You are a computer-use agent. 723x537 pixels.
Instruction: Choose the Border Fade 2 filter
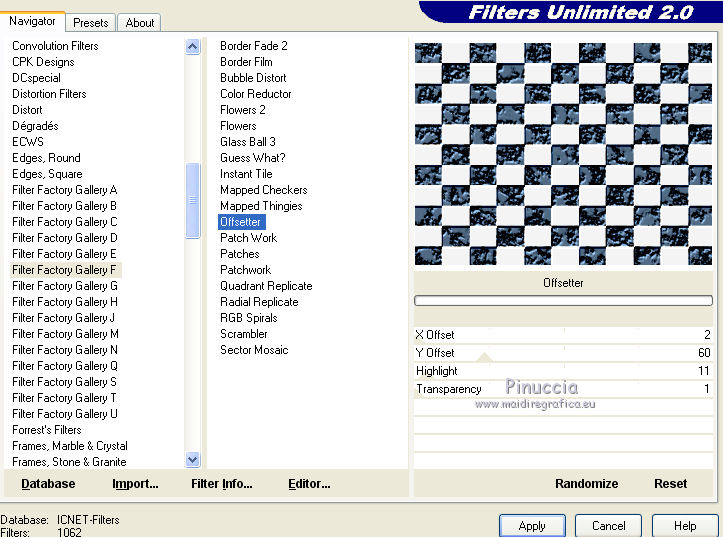pos(254,46)
